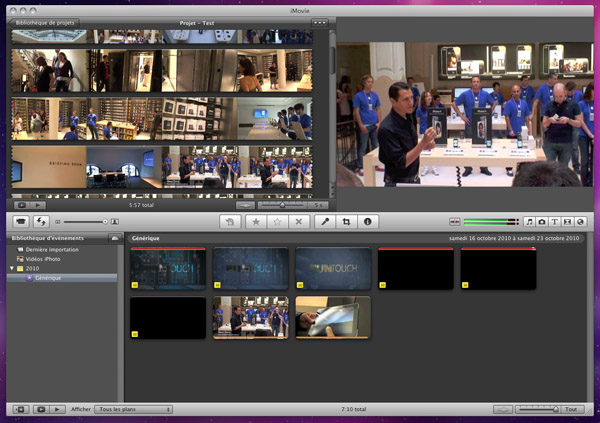Adjust the thumbnail size slider in toolbar
600x423 pixels.
(86, 222)
